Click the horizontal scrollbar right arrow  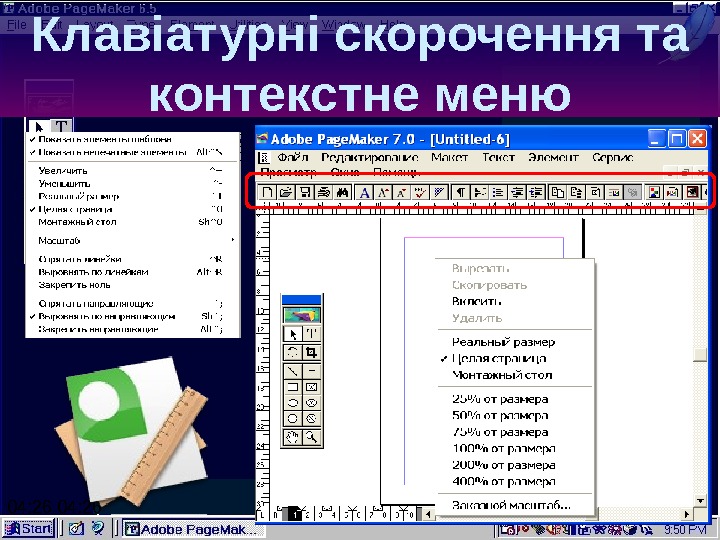click(687, 514)
